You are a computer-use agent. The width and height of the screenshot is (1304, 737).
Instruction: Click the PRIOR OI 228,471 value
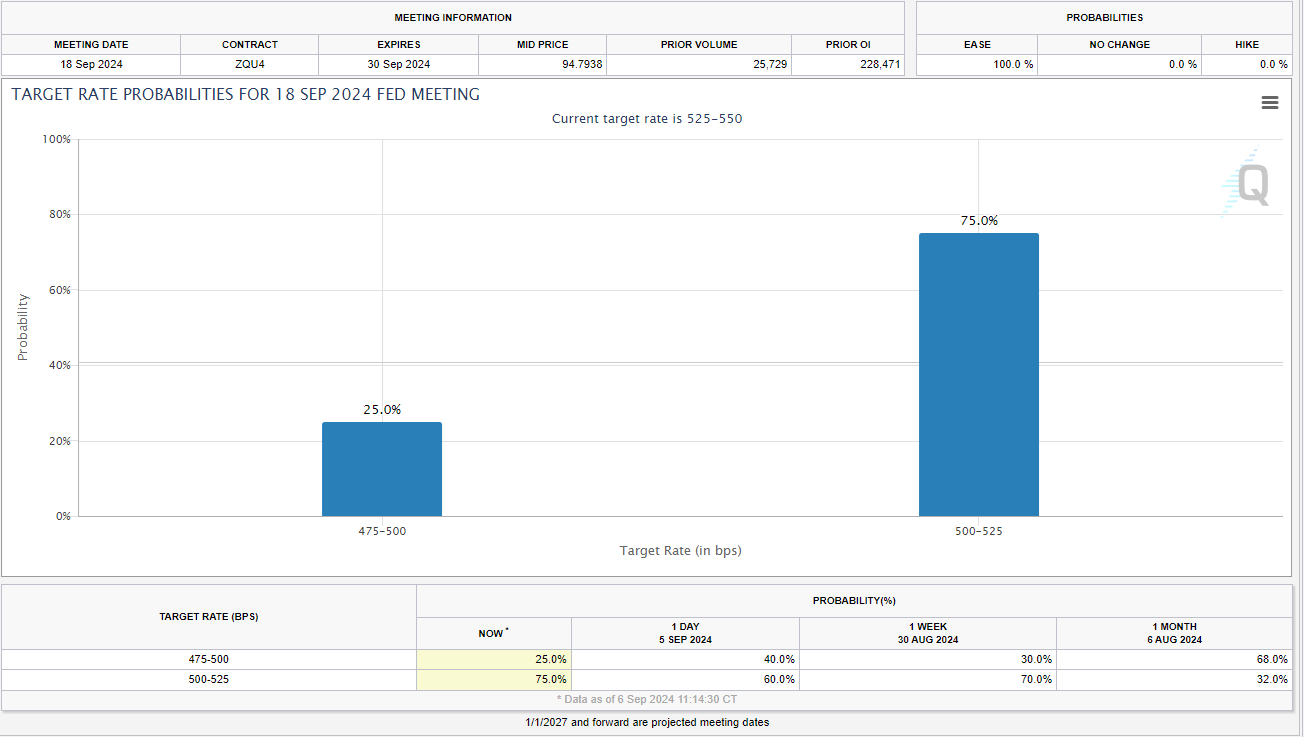tap(848, 65)
